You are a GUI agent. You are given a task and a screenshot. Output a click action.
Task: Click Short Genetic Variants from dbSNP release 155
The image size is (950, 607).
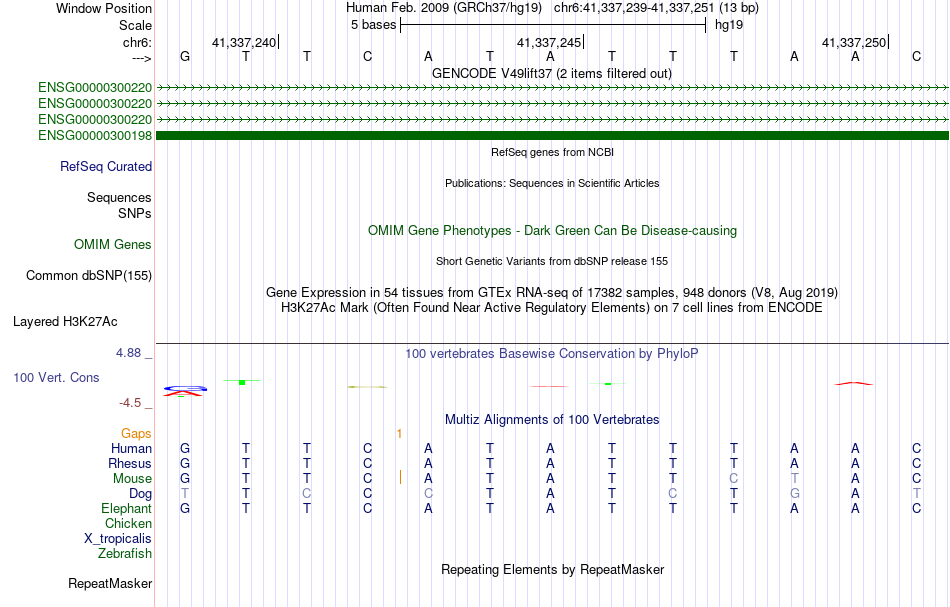click(x=552, y=262)
